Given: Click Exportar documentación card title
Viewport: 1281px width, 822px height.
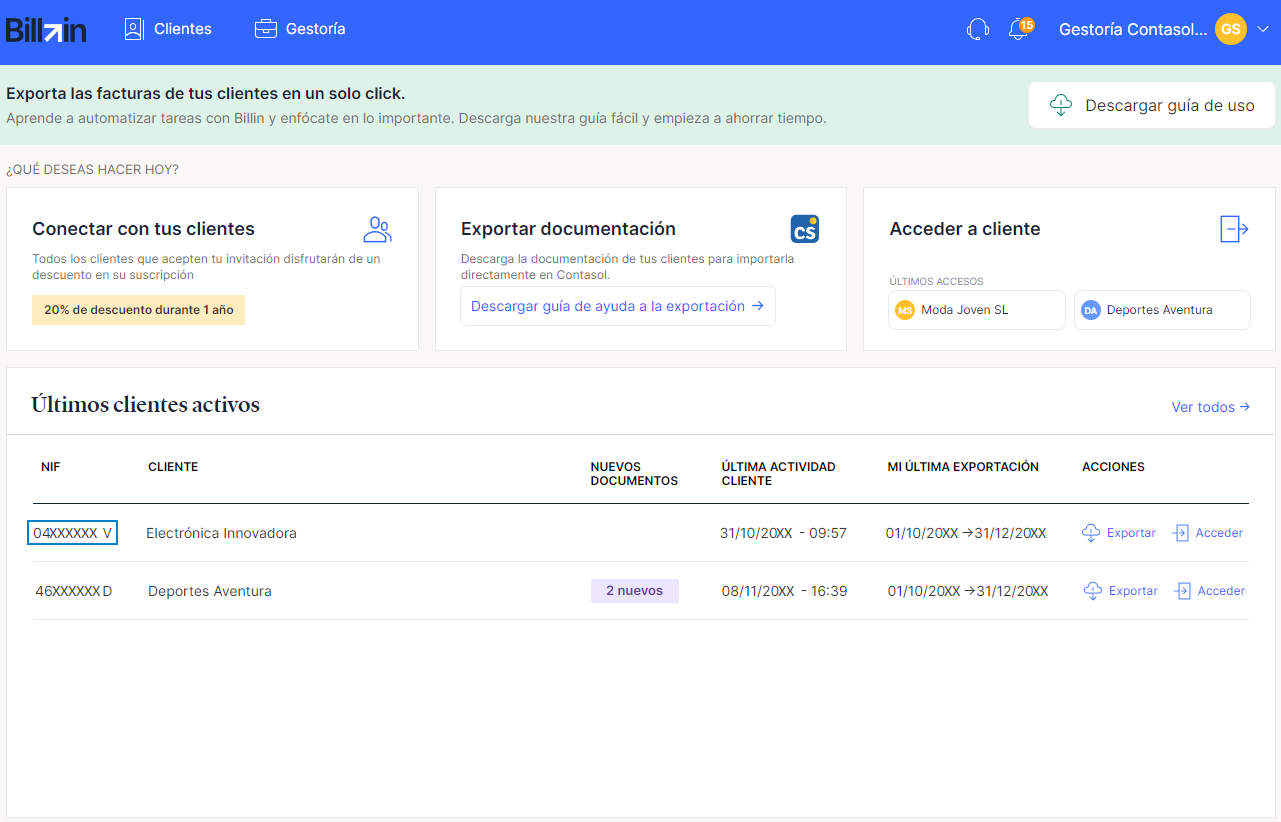Looking at the screenshot, I should (568, 229).
